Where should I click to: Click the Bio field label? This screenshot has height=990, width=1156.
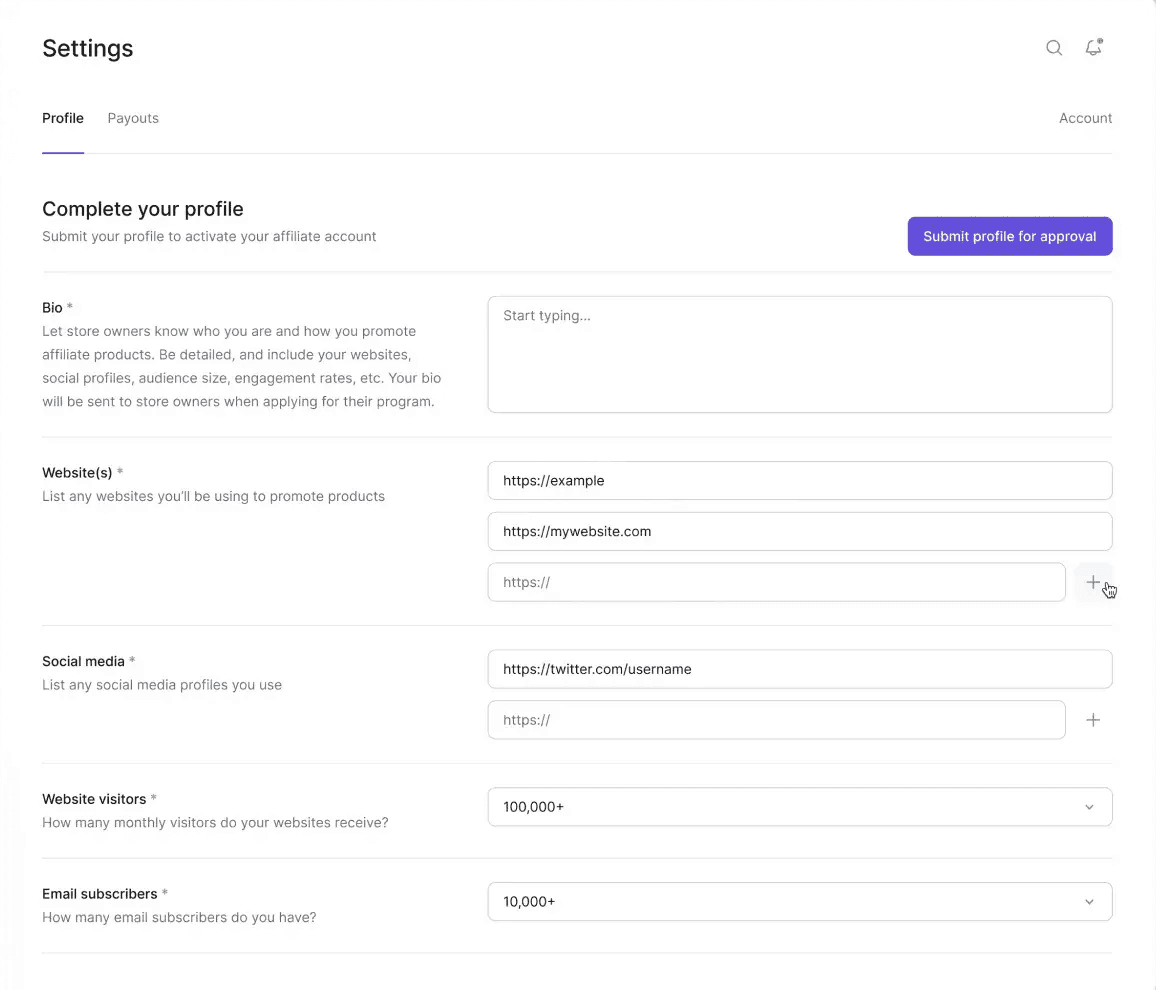click(52, 308)
